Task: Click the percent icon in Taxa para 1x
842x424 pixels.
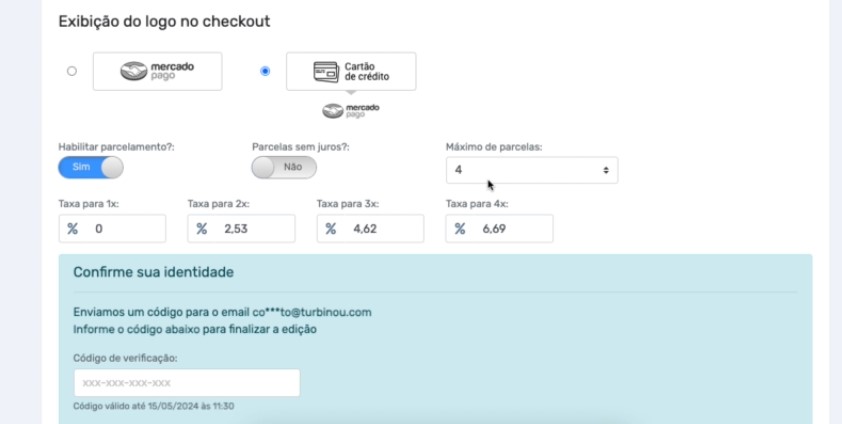Action: pyautogui.click(x=72, y=229)
